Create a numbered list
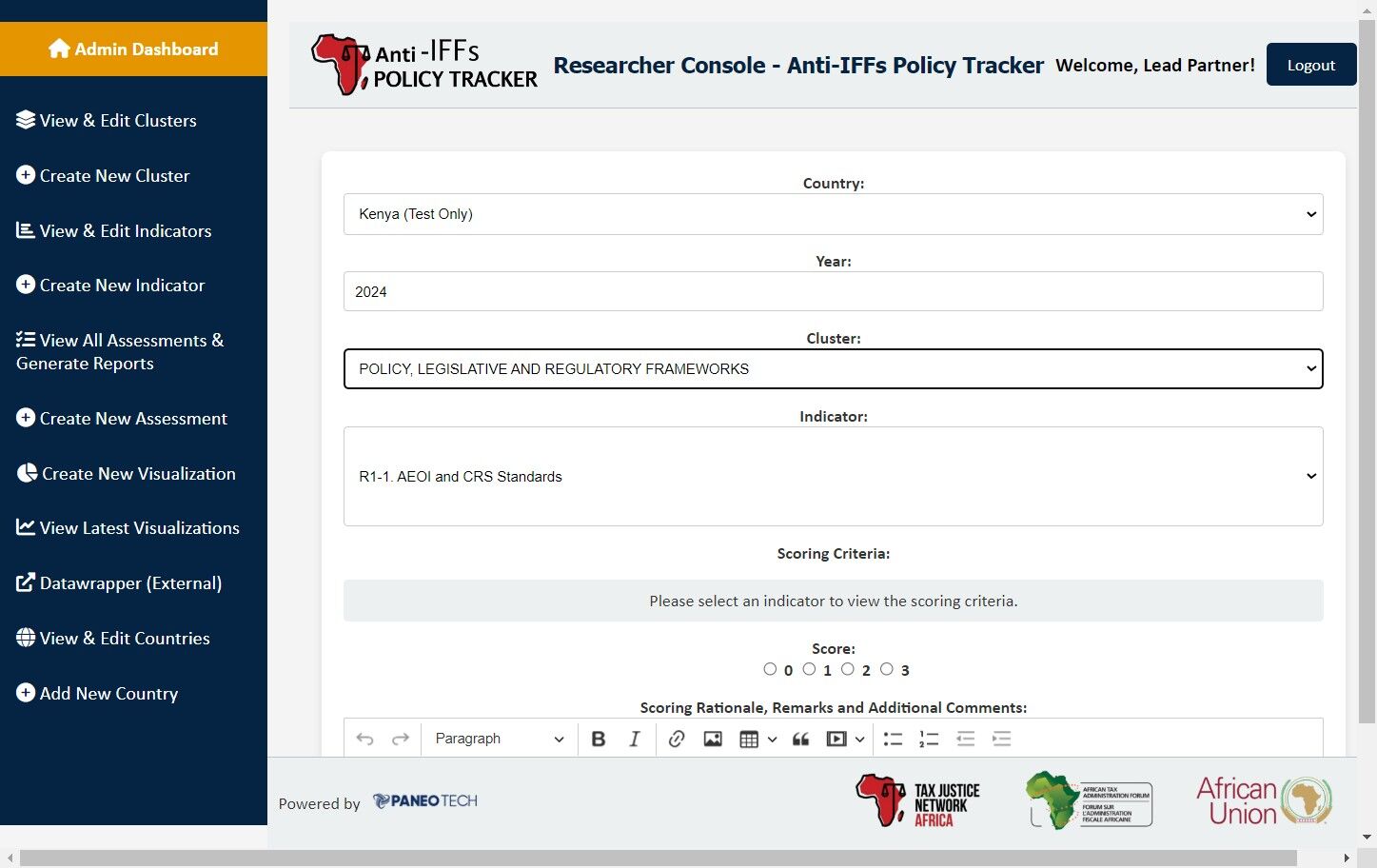The width and height of the screenshot is (1377, 868). [x=929, y=739]
